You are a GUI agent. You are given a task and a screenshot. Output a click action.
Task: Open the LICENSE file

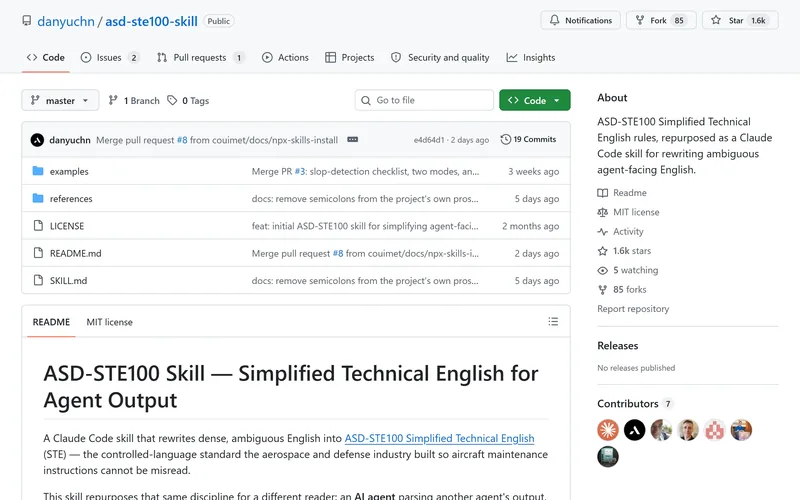coord(67,226)
